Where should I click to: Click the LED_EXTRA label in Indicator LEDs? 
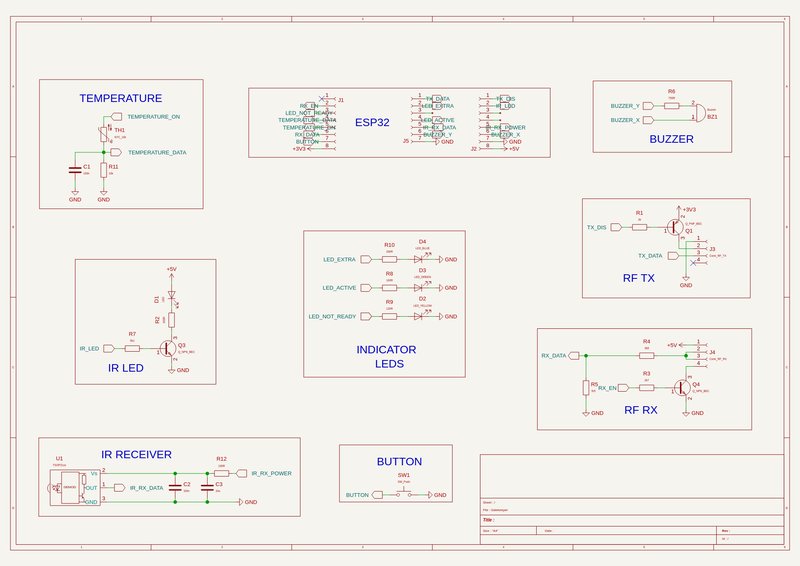point(339,260)
